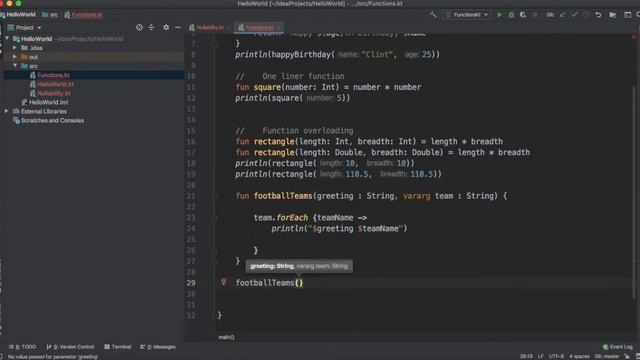Toggle read-only lock icon in status bar
The image size is (640, 360).
pyautogui.click(x=627, y=356)
